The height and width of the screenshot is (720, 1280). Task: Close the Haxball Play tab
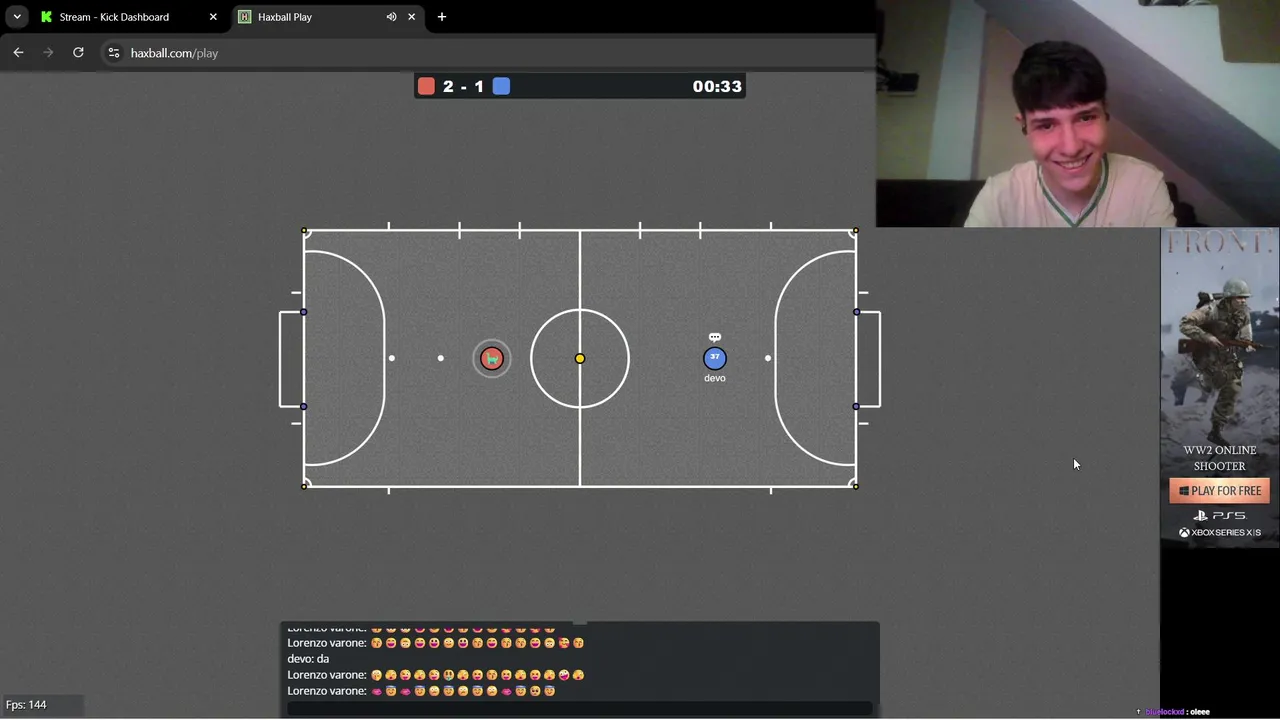click(411, 17)
